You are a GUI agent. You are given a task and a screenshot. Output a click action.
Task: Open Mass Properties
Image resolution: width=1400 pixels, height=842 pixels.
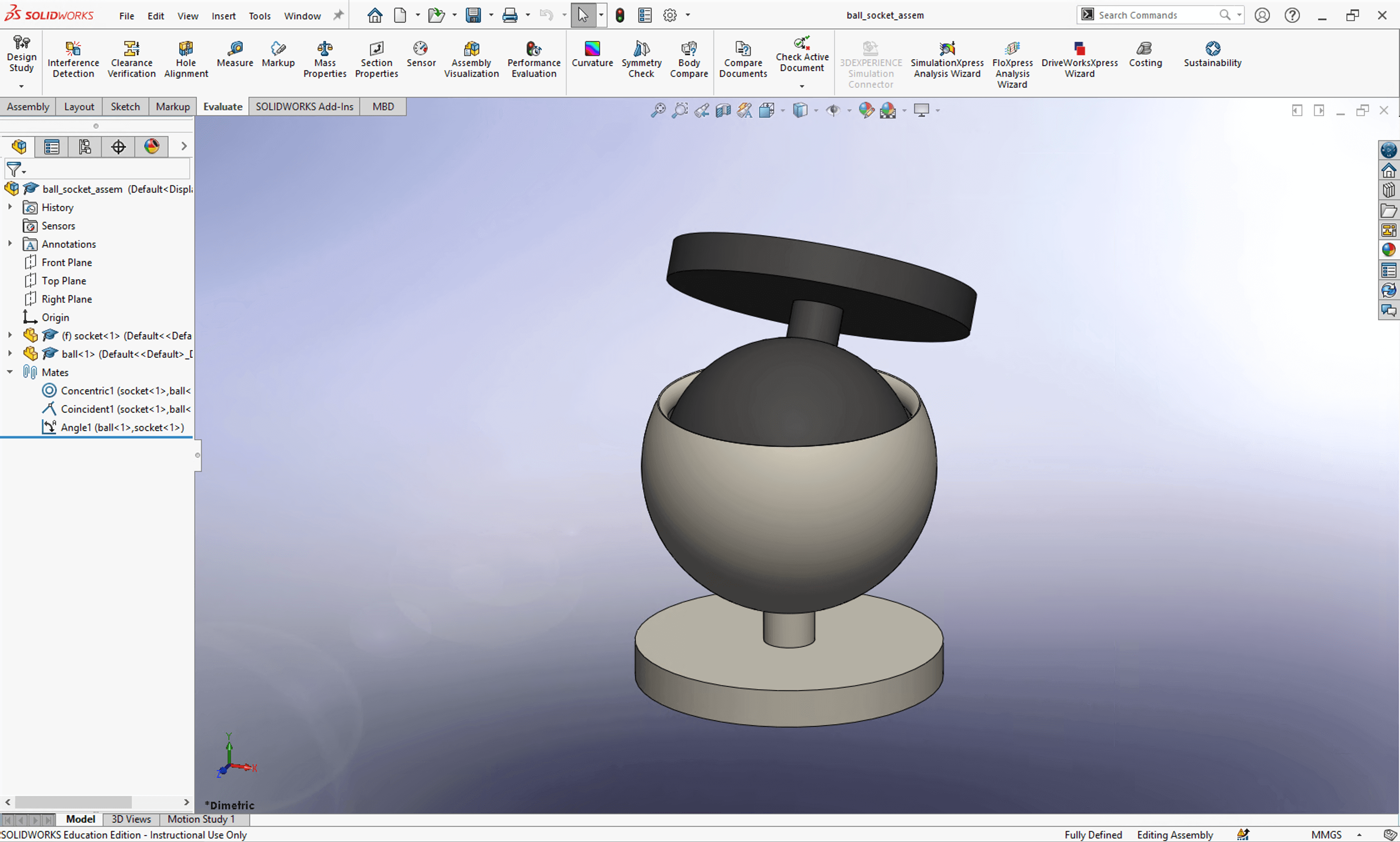point(325,60)
